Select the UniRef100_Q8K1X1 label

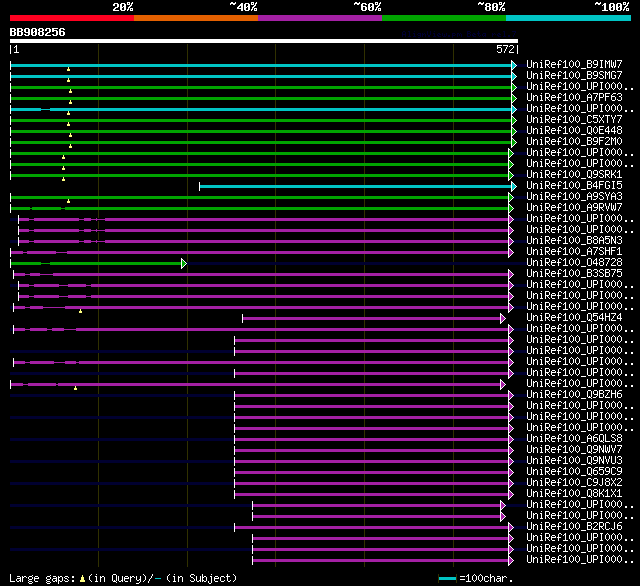[574, 494]
